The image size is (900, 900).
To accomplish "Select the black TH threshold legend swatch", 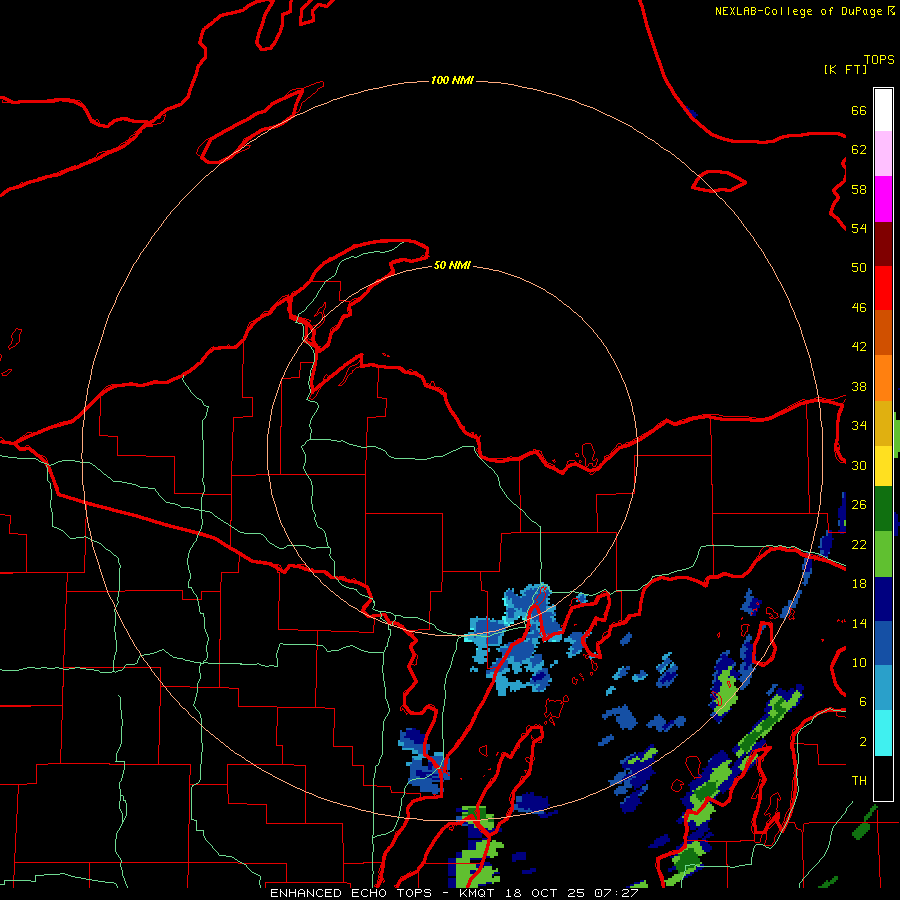I will pyautogui.click(x=883, y=778).
